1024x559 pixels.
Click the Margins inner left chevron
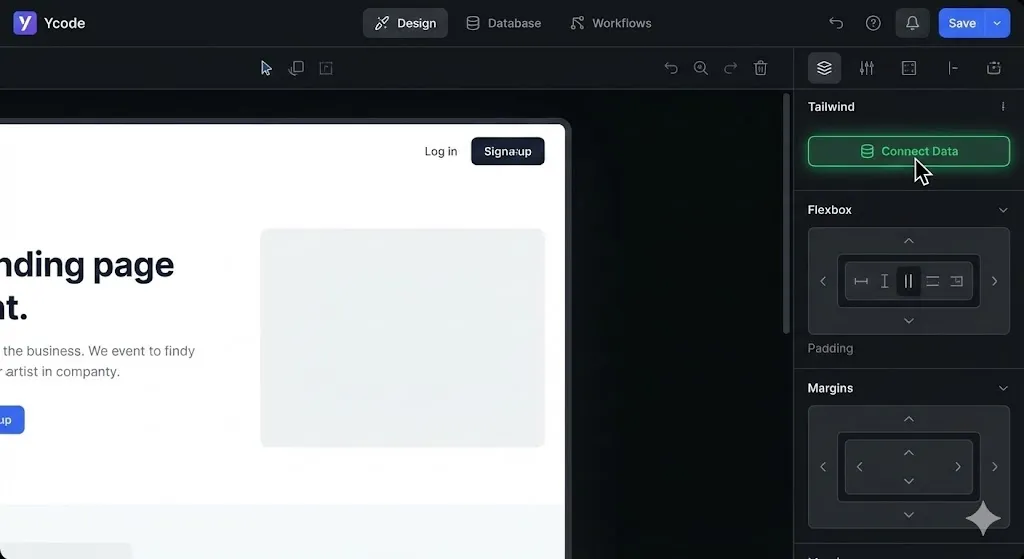(859, 467)
